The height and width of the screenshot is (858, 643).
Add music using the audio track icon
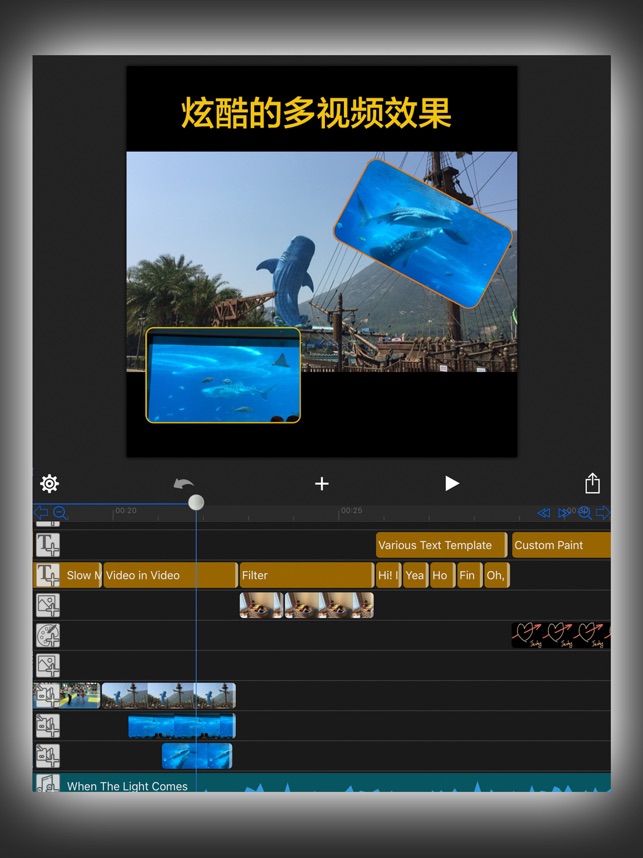point(48,784)
